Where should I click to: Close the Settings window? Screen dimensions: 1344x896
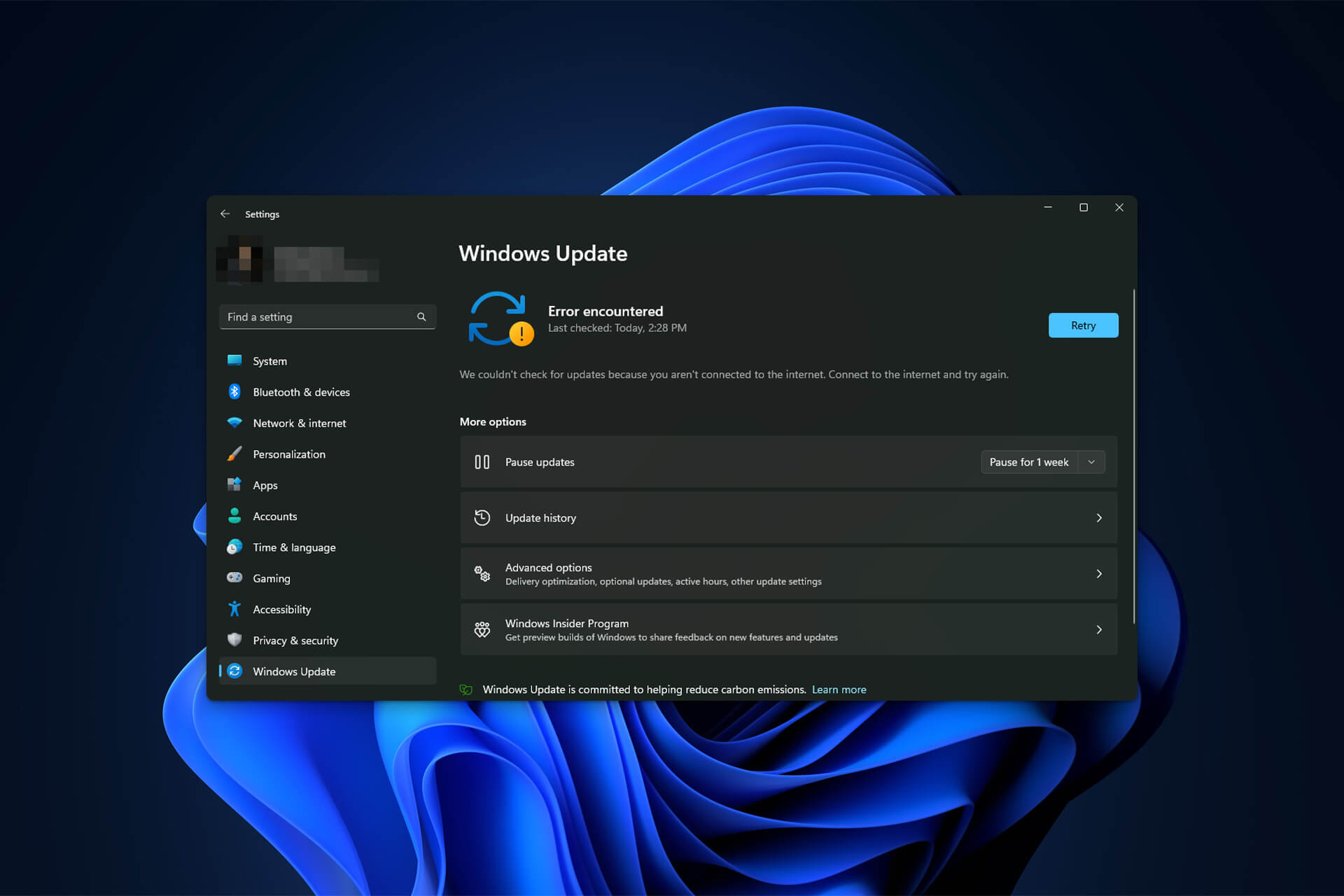point(1119,207)
